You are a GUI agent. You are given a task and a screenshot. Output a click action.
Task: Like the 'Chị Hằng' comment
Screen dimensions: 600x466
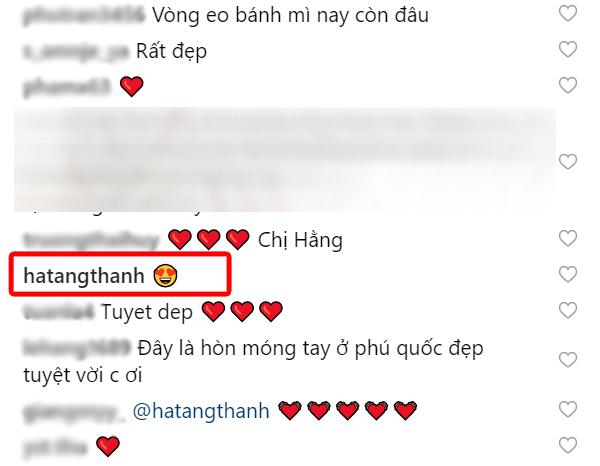tap(568, 239)
